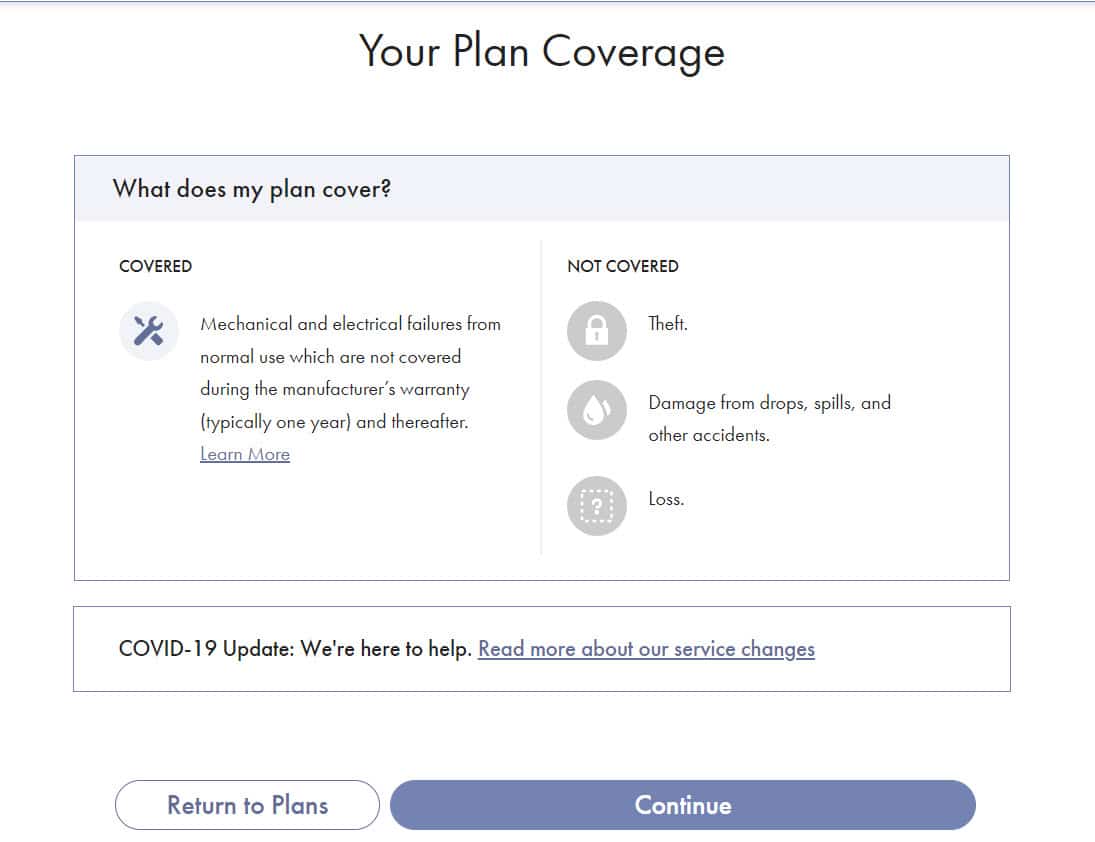
Task: Click the 'What does my plan cover?' header
Action: point(252,189)
